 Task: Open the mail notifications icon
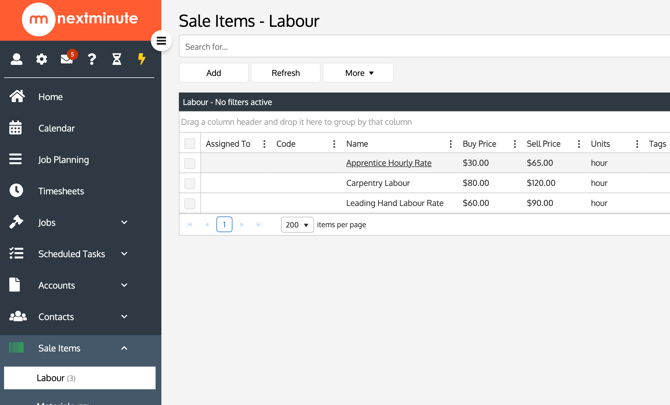[67, 59]
